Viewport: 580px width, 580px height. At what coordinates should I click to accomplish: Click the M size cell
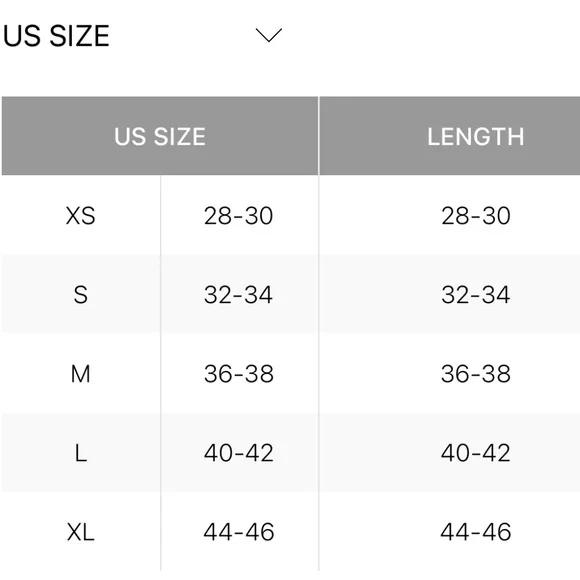point(81,374)
